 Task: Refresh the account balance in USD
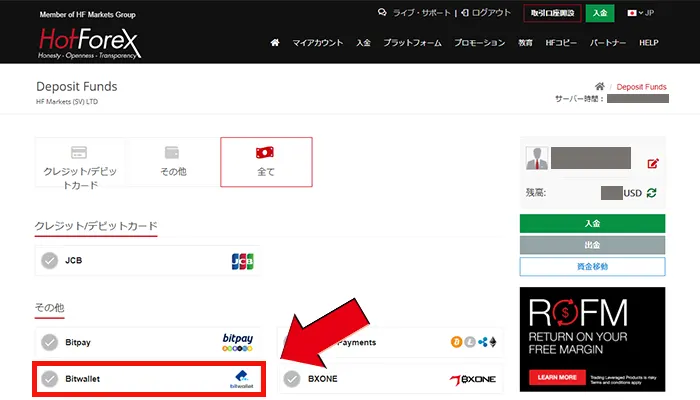pyautogui.click(x=652, y=193)
